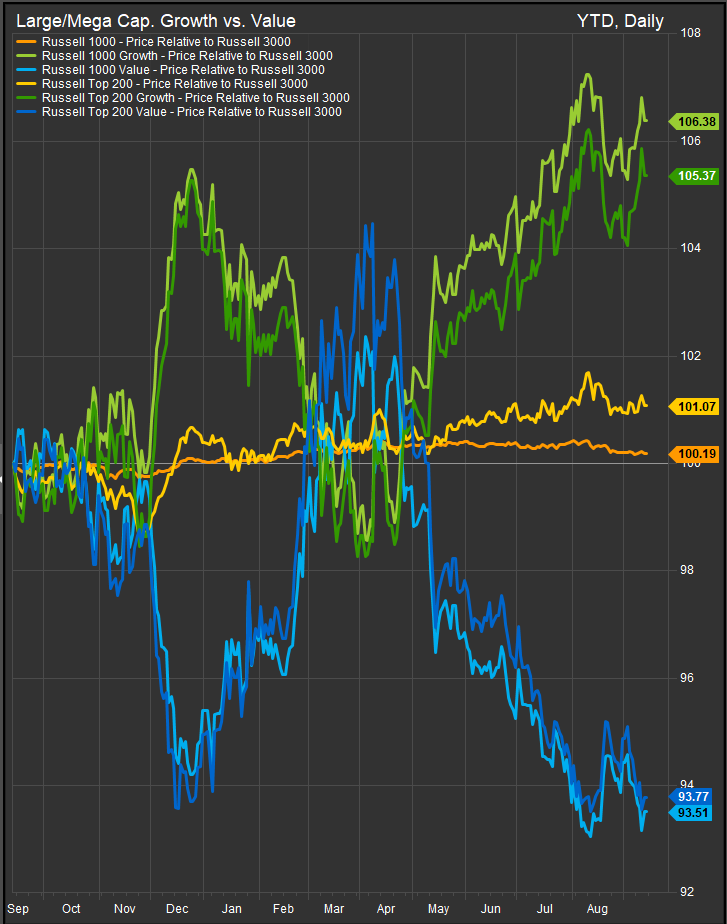Click the YTD, Daily period label

tap(620, 21)
